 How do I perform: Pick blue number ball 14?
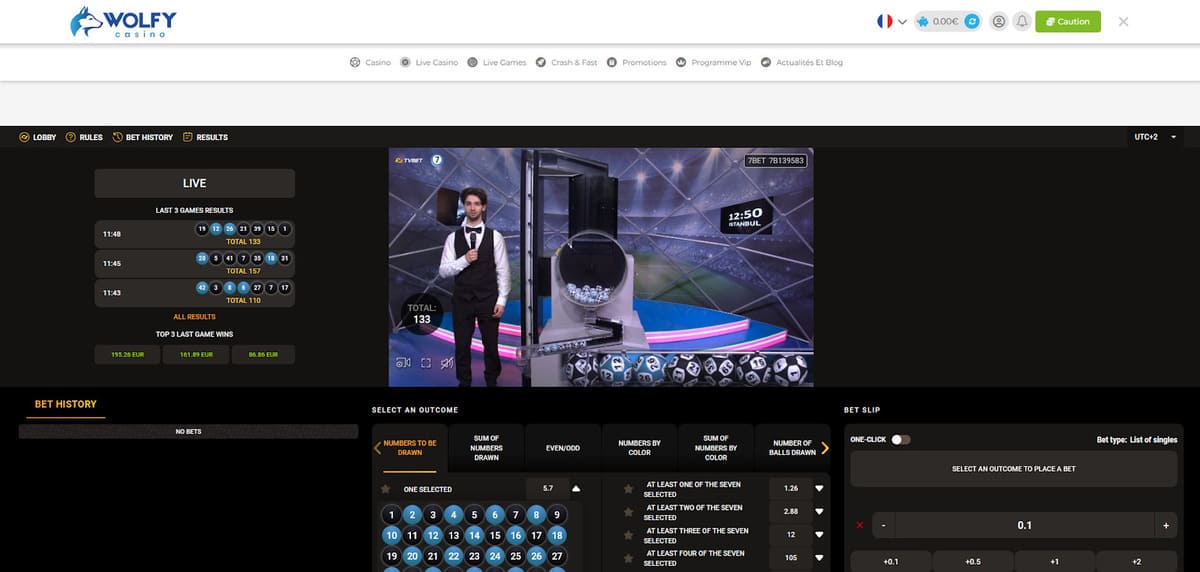(x=474, y=536)
